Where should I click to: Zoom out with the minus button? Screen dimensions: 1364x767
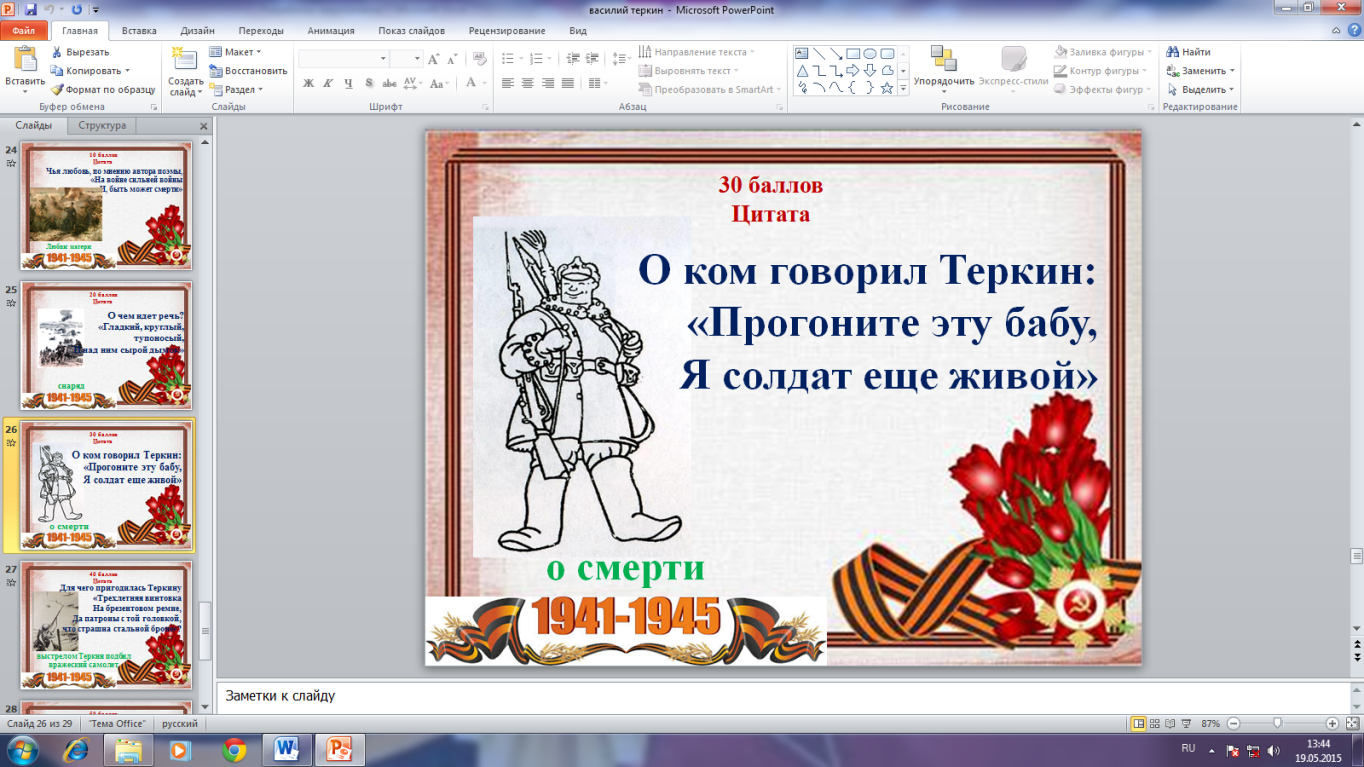pyautogui.click(x=1233, y=723)
